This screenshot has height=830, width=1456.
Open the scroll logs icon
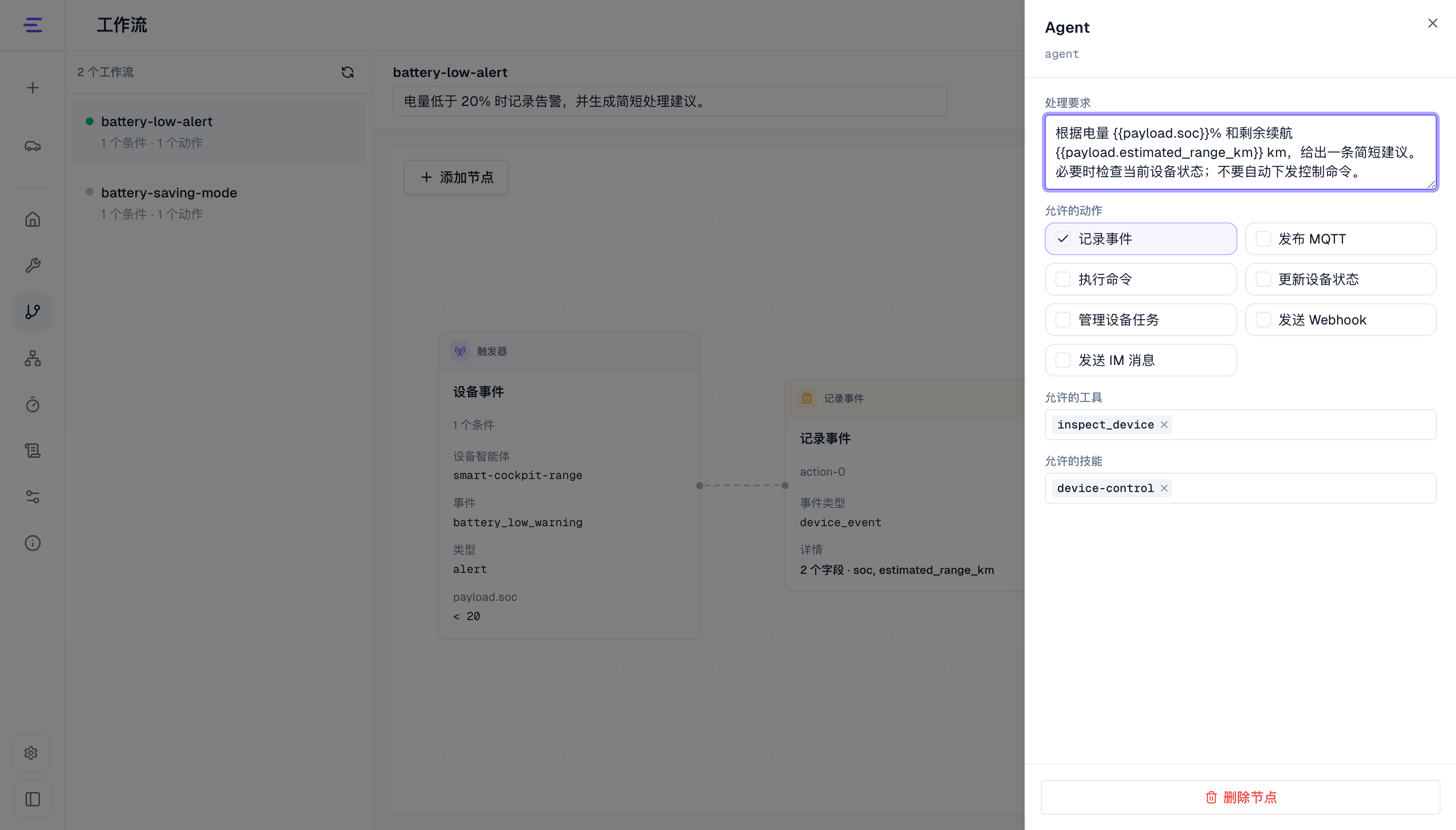(32, 450)
